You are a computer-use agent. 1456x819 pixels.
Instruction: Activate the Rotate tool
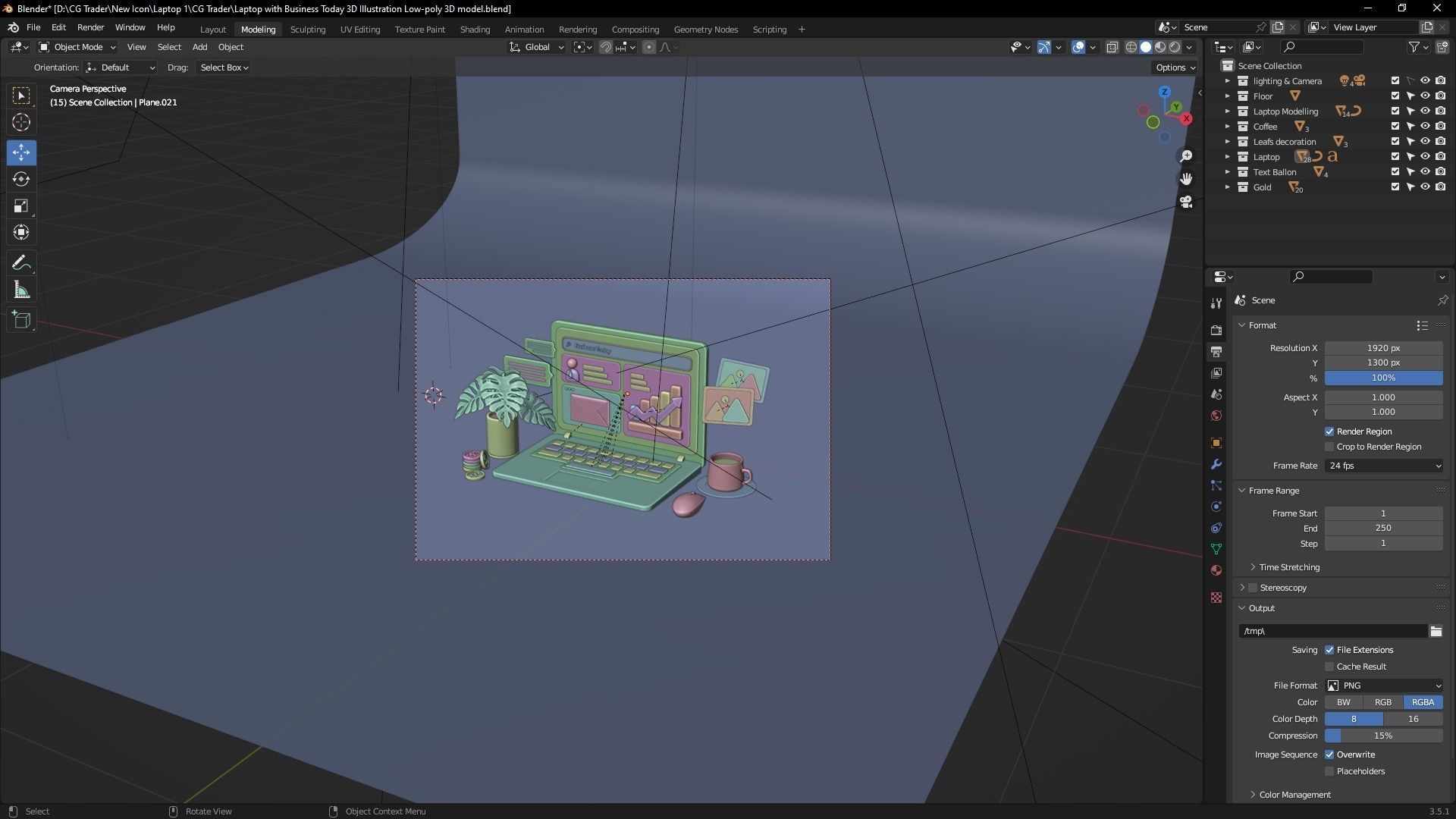coord(21,179)
